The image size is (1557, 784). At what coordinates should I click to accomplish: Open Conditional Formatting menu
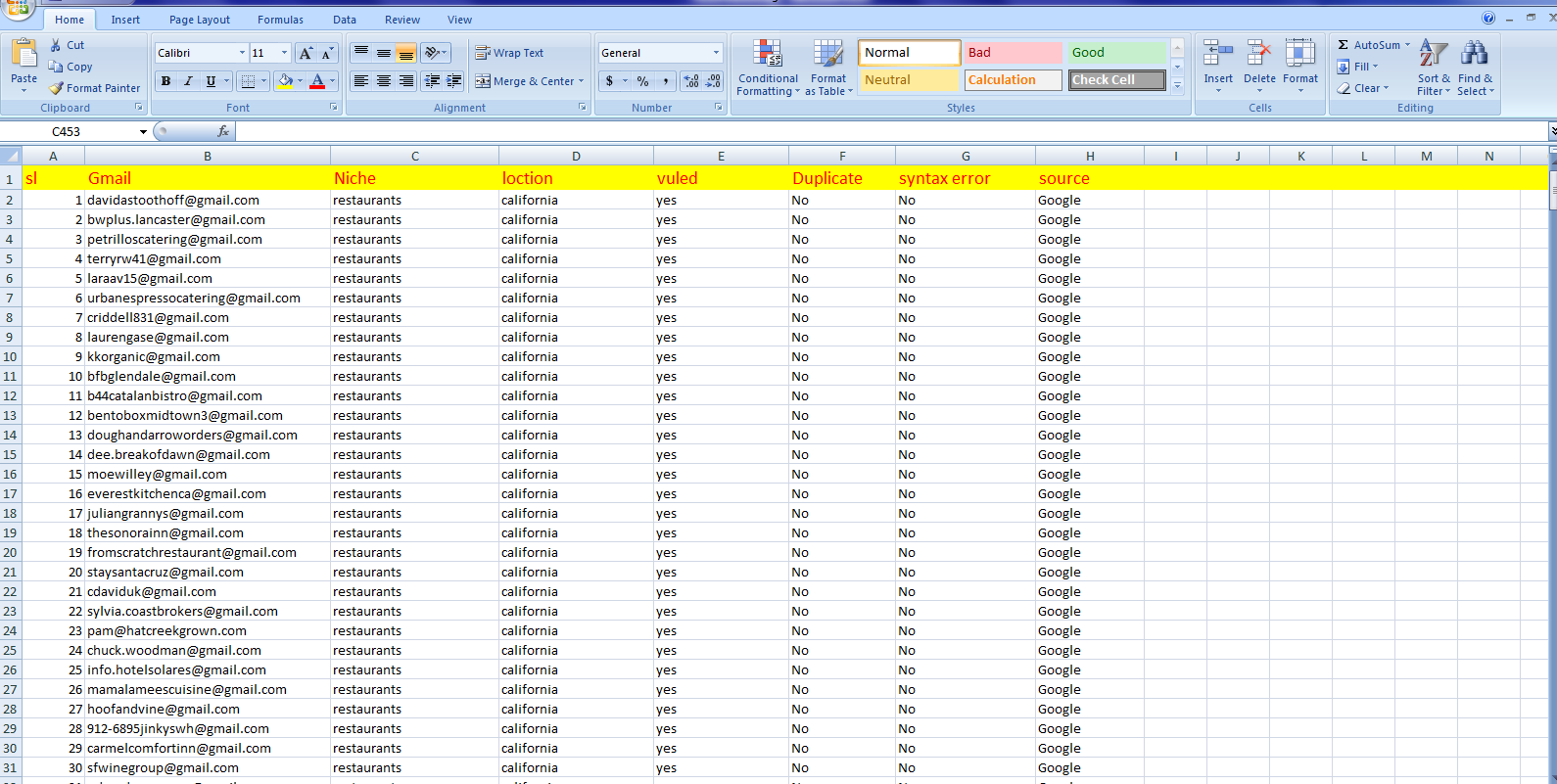tap(767, 69)
